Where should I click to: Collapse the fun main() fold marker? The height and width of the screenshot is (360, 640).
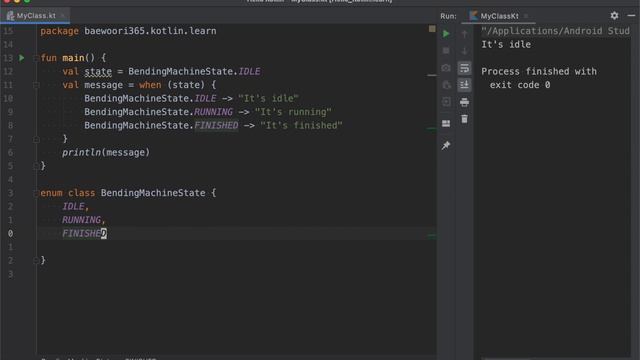tap(36, 58)
